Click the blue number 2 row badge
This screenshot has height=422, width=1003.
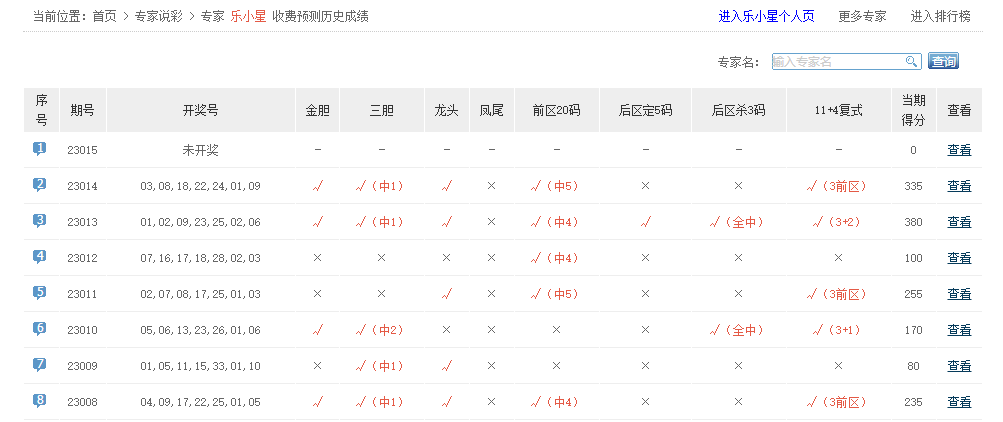pos(40,185)
